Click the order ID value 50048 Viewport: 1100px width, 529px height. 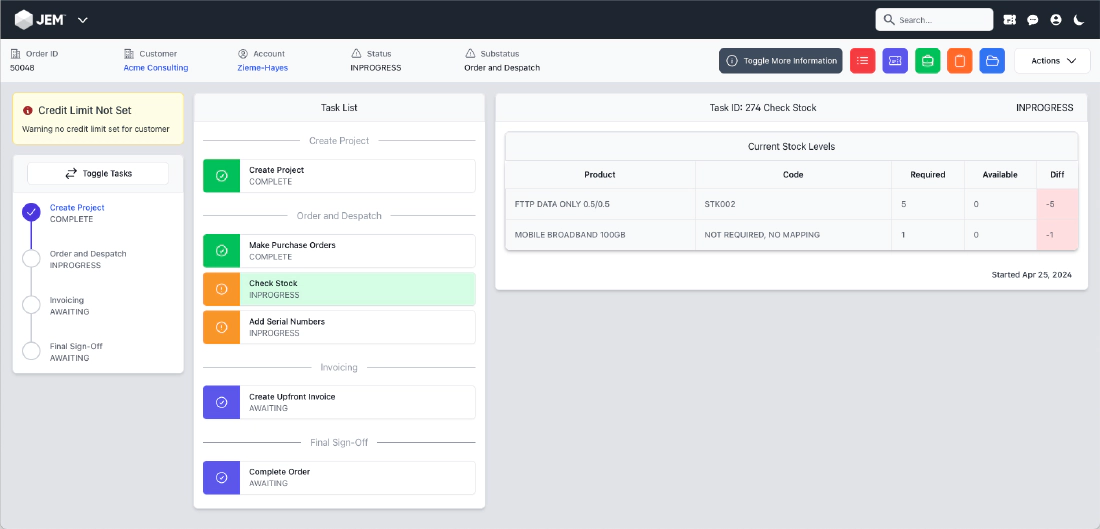[x=22, y=68]
